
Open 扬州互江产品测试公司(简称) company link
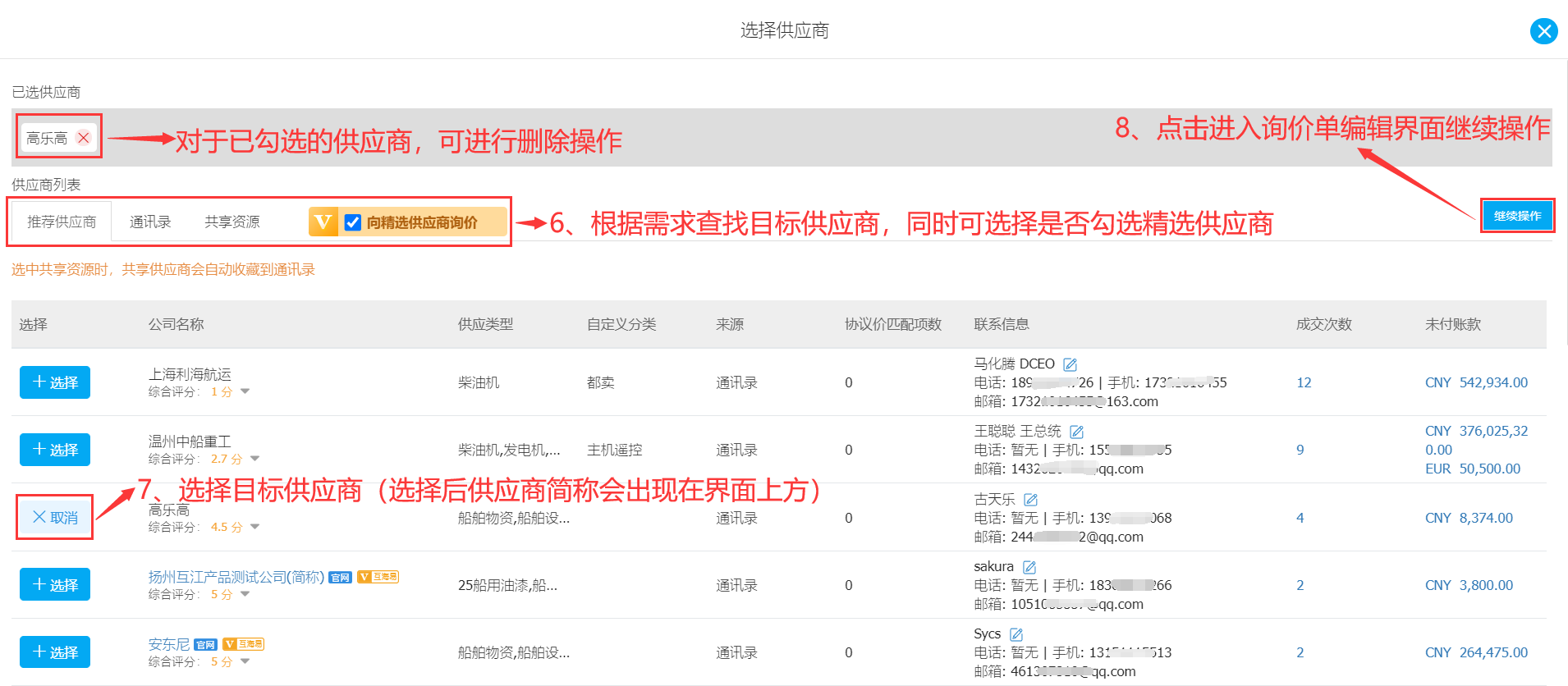[x=236, y=577]
